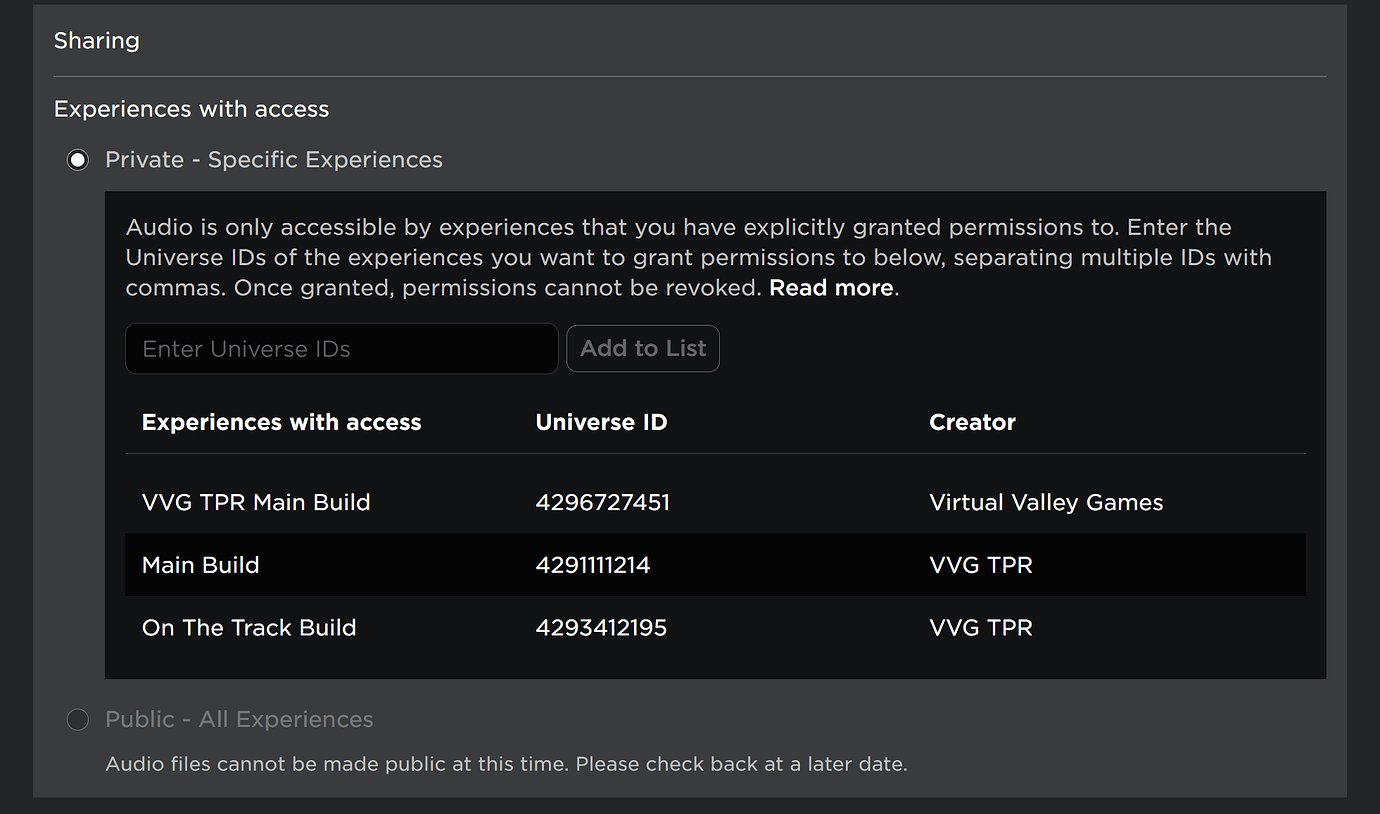Select the "VVG TPR Main Build" row

pyautogui.click(x=256, y=502)
